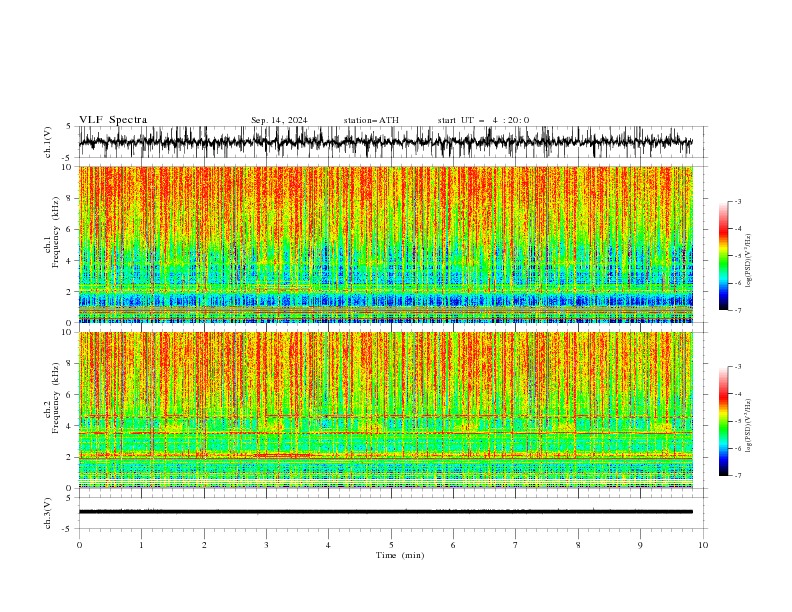Click the bottom time axis tick label "8"
792x612 pixels.
point(578,545)
